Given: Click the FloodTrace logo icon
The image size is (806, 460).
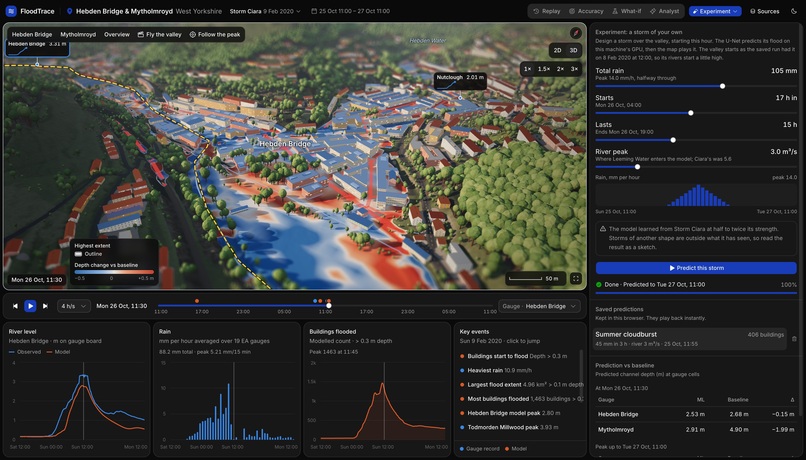Looking at the screenshot, I should click(11, 11).
